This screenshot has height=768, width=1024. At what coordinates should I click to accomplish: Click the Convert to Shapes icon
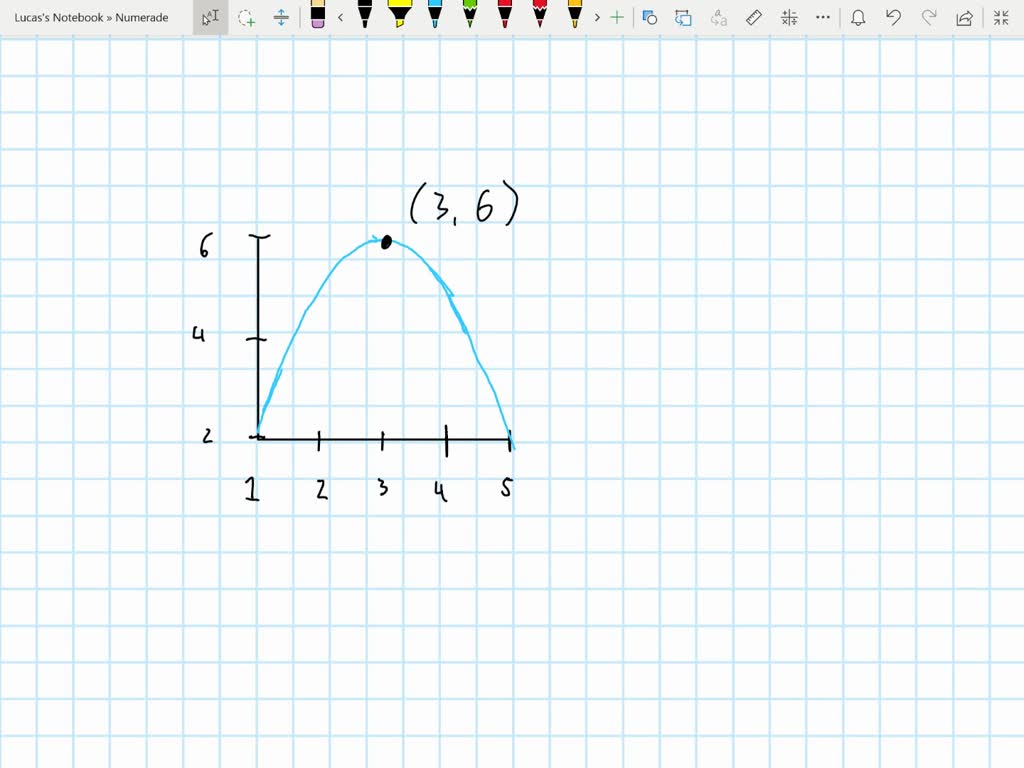pyautogui.click(x=651, y=17)
